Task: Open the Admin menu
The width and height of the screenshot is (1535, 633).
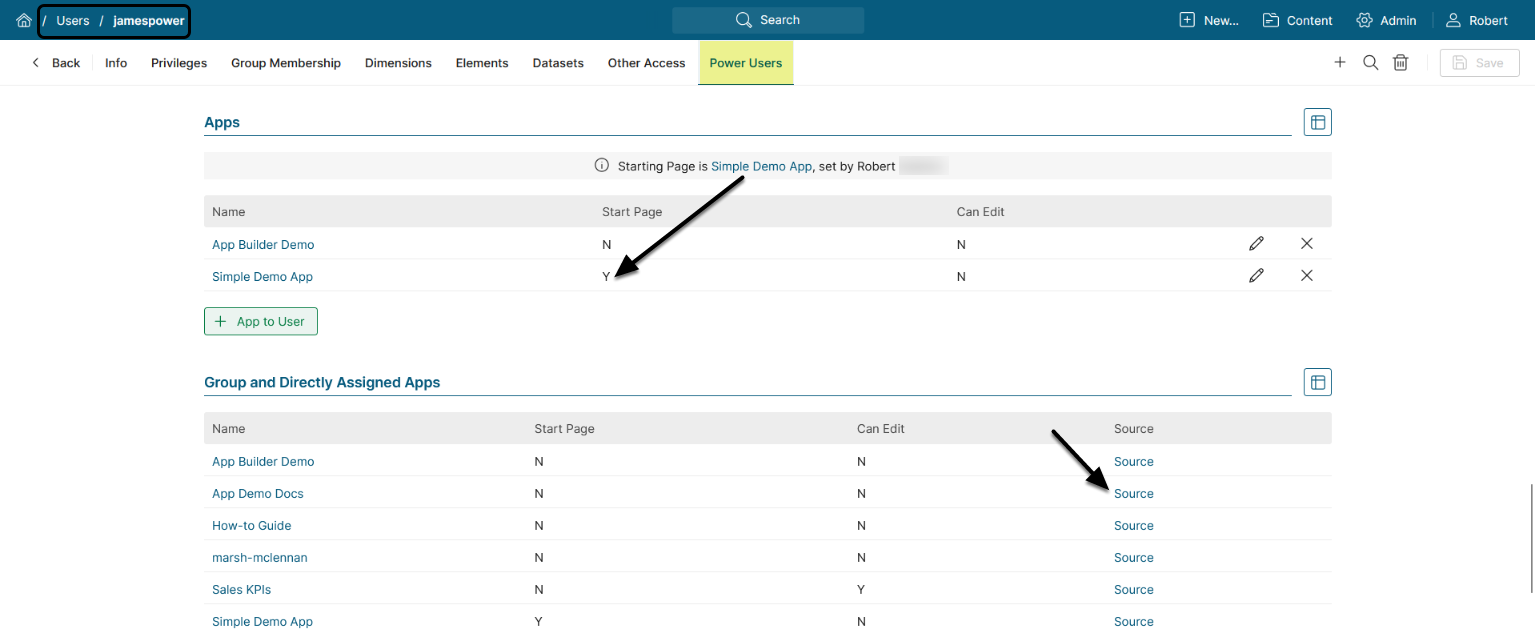Action: click(x=1386, y=20)
